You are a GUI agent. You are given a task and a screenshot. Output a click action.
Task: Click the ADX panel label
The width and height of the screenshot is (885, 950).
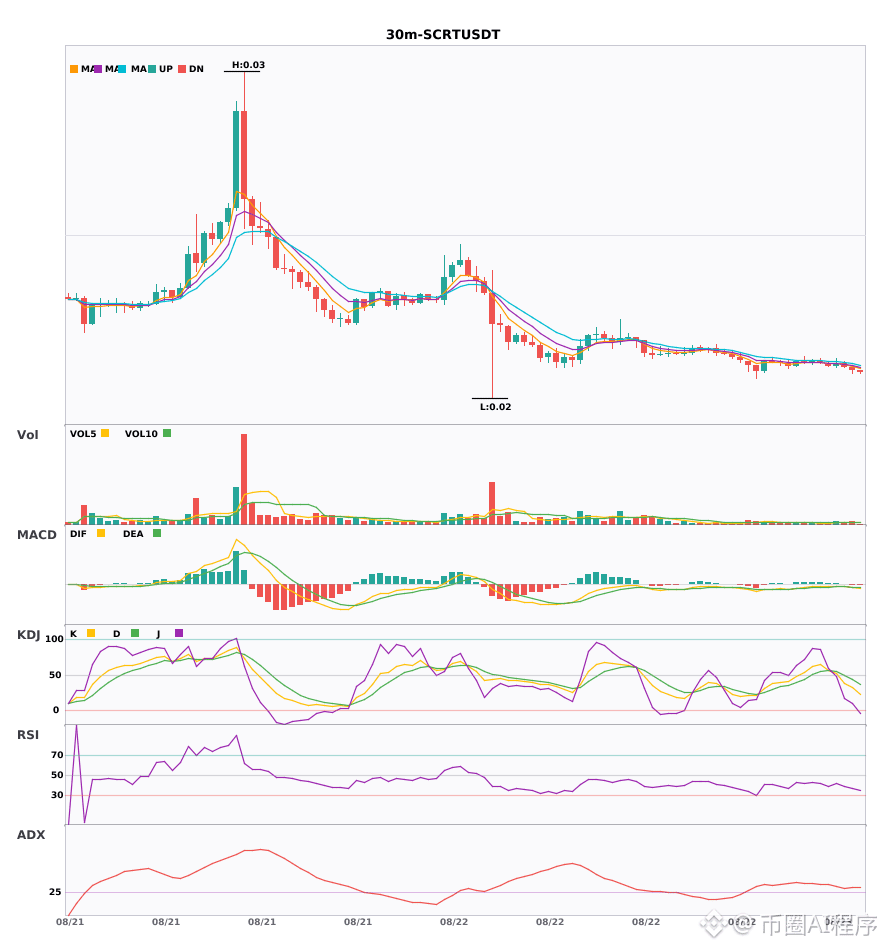coord(31,835)
